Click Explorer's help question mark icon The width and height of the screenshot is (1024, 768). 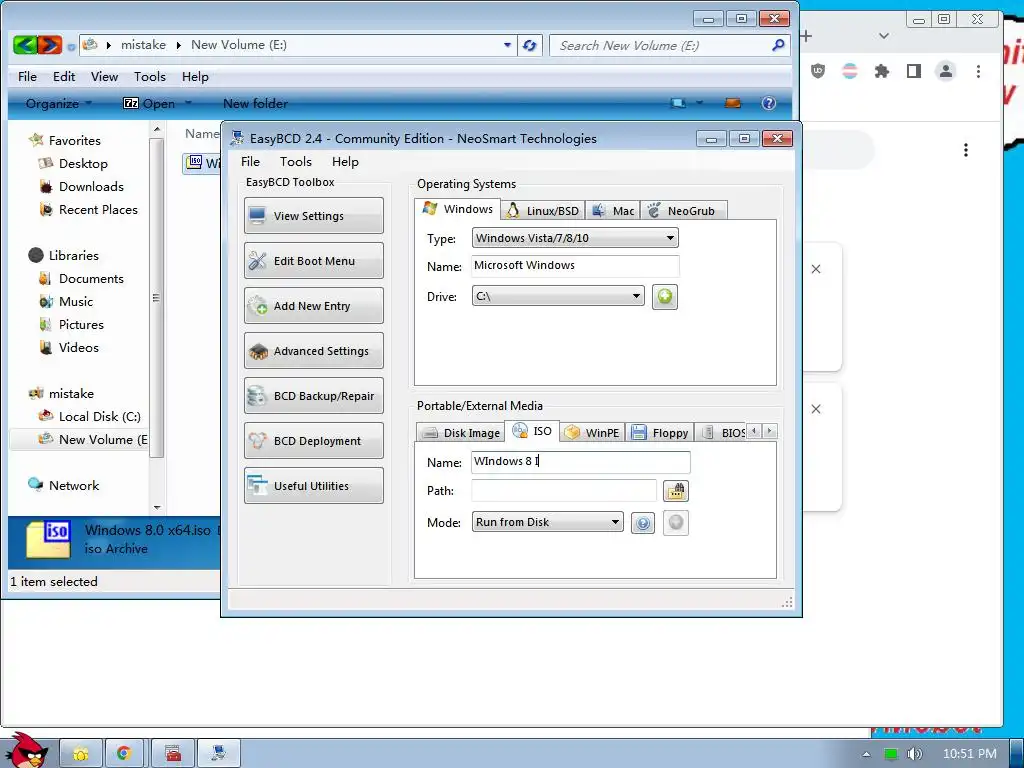[769, 103]
